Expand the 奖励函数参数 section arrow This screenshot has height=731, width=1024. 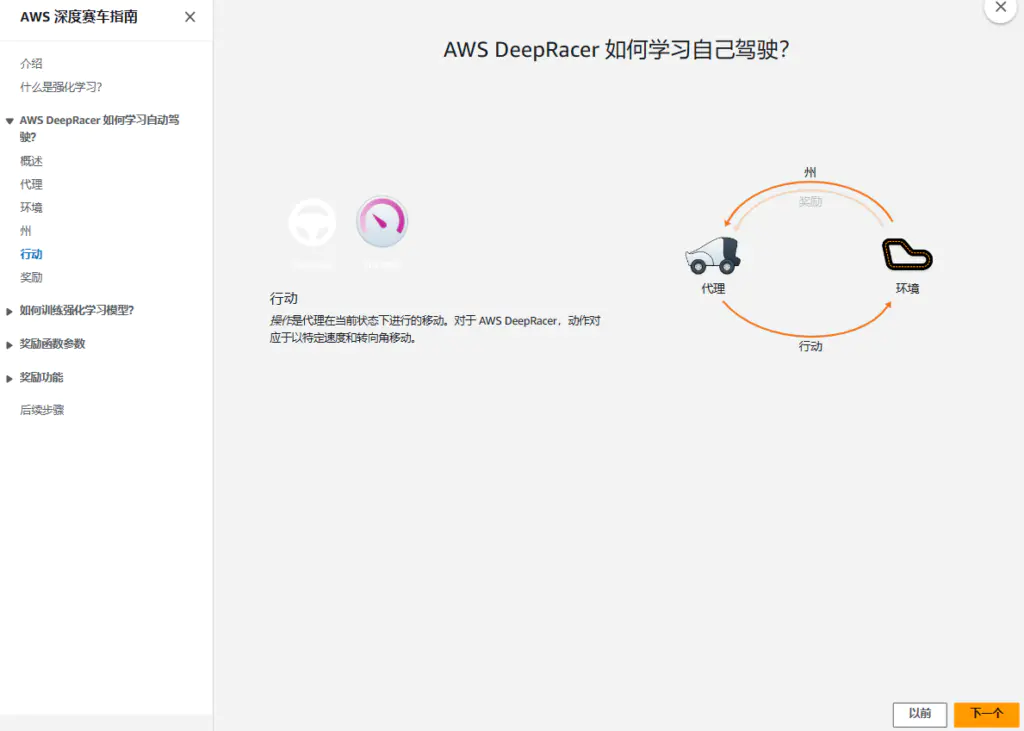[x=9, y=345]
